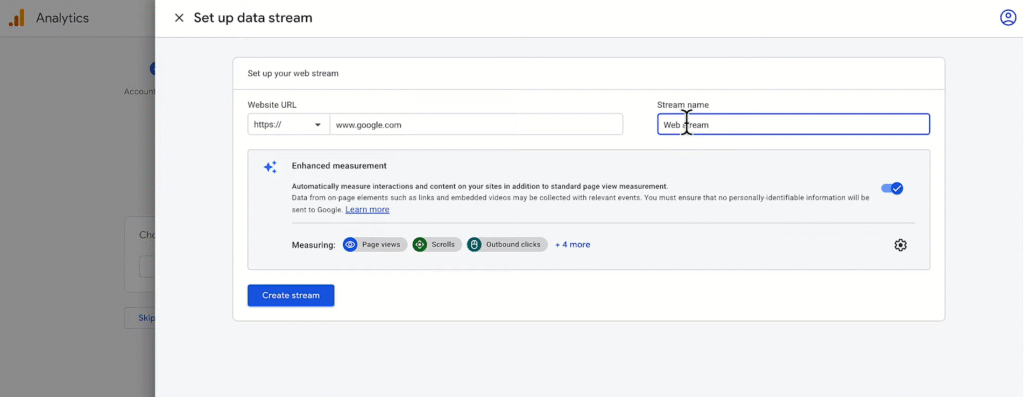Screen dimensions: 1024x397
Task: Click the Measuring: label
Action: point(313,245)
